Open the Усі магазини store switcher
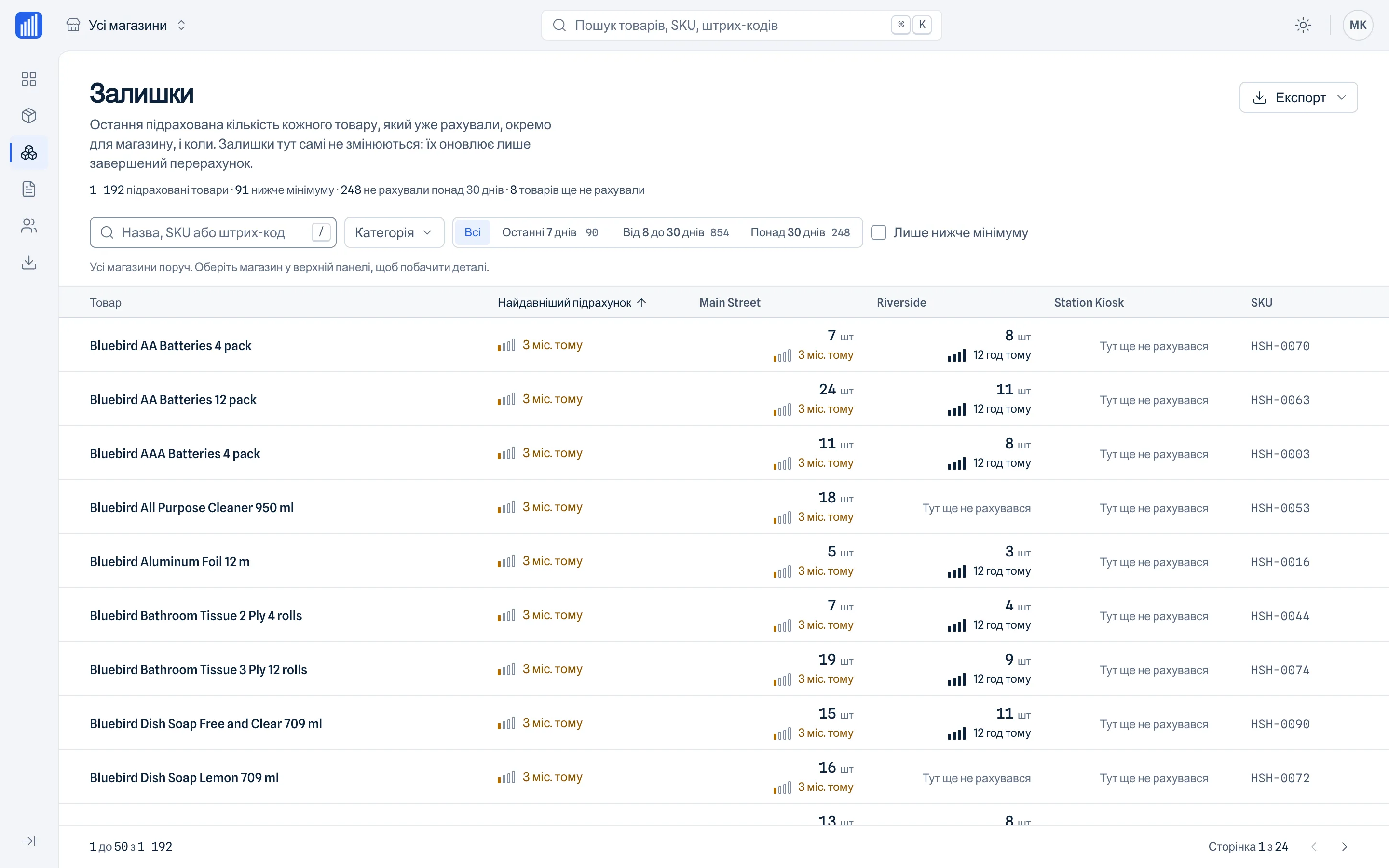1389x868 pixels. 126,25
